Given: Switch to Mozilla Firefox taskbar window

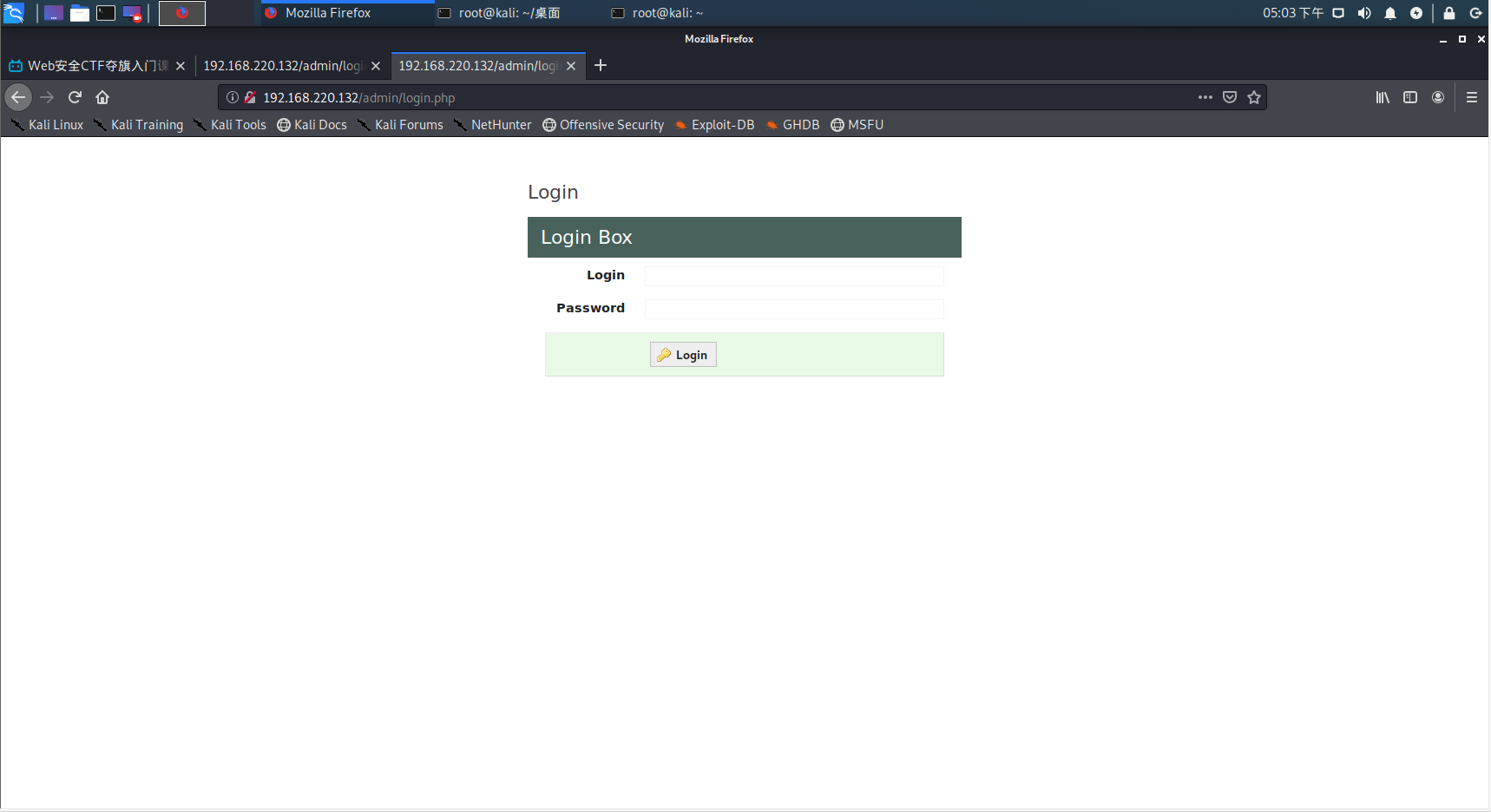Looking at the screenshot, I should point(347,13).
